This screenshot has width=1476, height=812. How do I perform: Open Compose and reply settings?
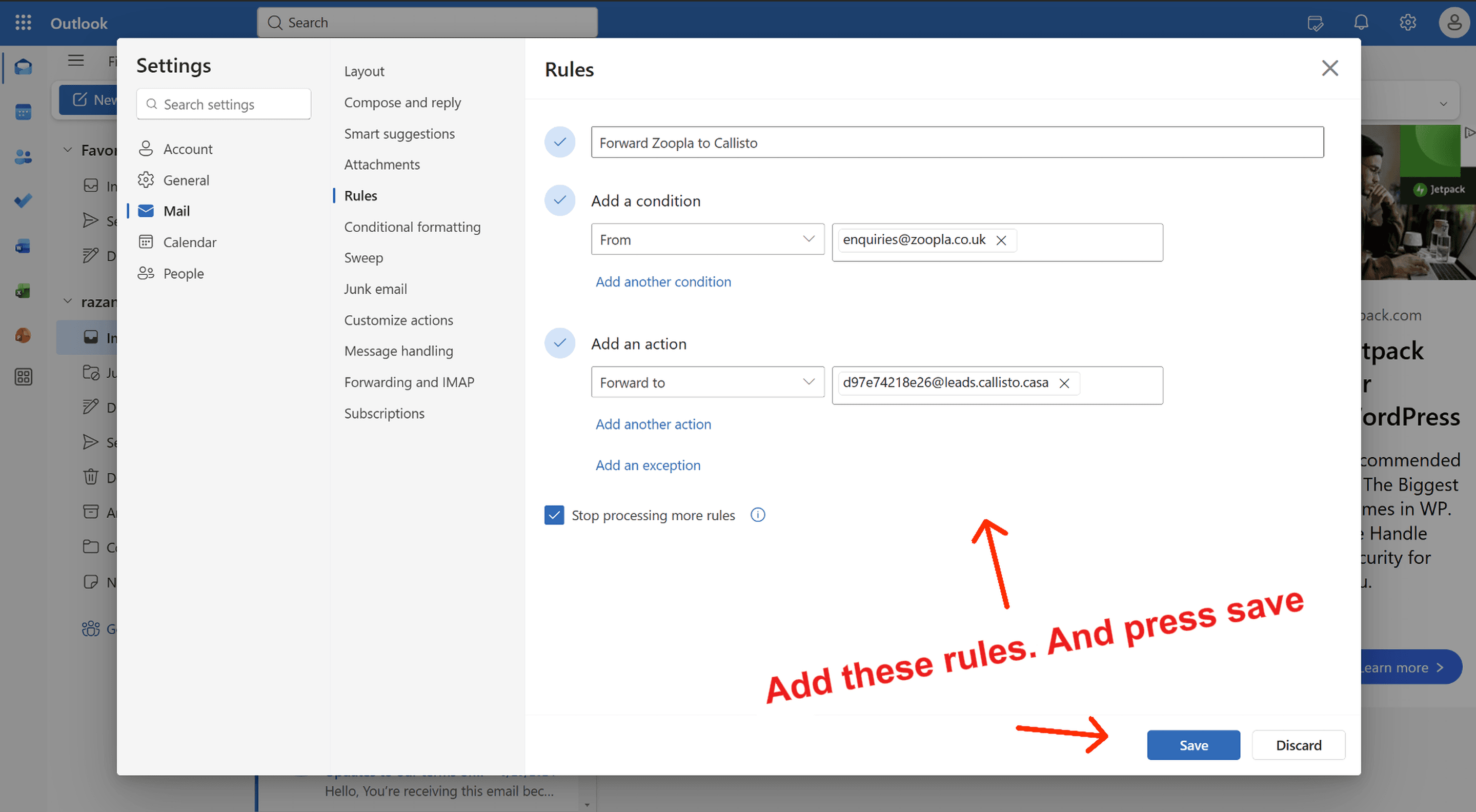coord(402,103)
